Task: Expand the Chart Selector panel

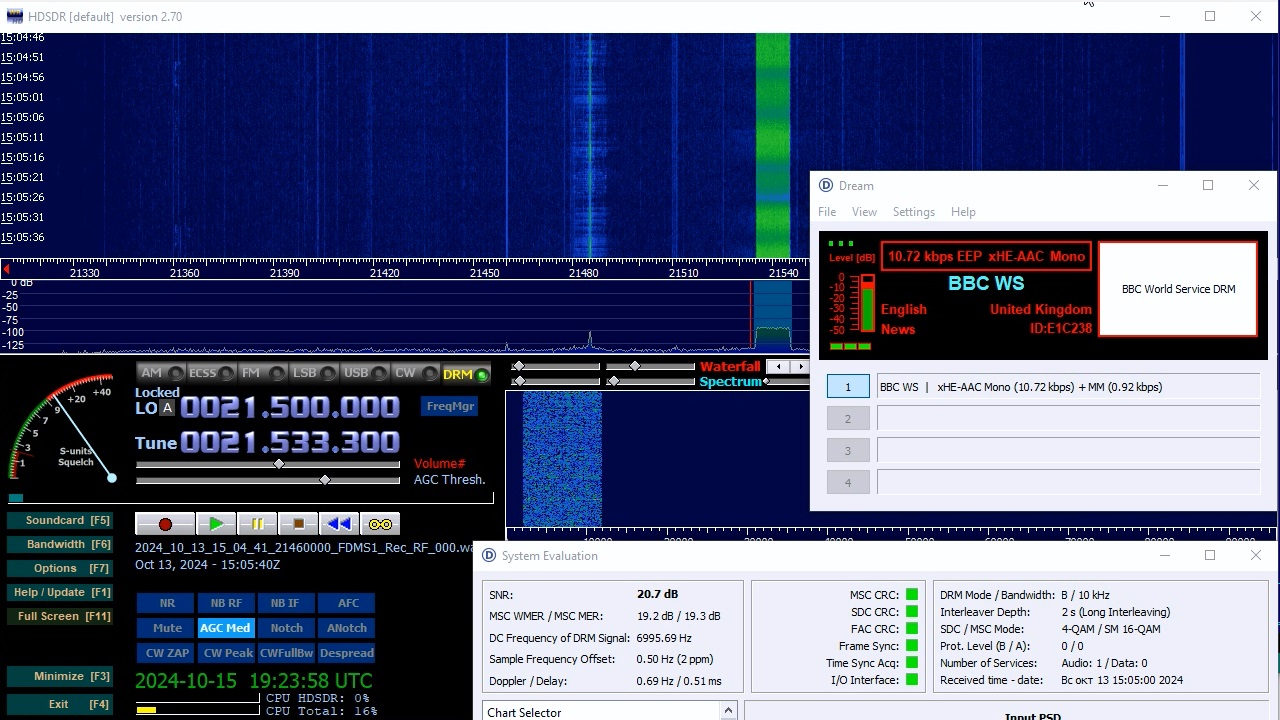Action: 728,711
